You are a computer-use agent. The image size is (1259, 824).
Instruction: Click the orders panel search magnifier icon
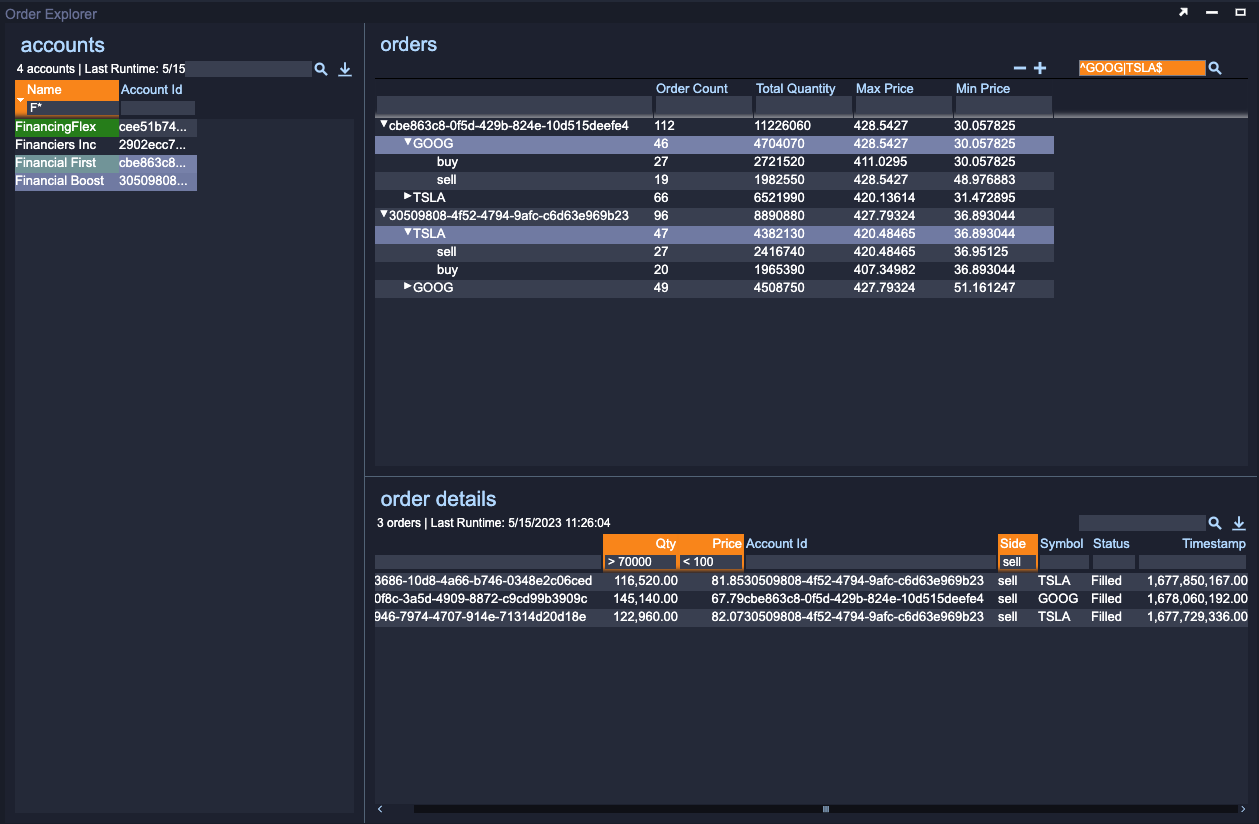click(1215, 68)
